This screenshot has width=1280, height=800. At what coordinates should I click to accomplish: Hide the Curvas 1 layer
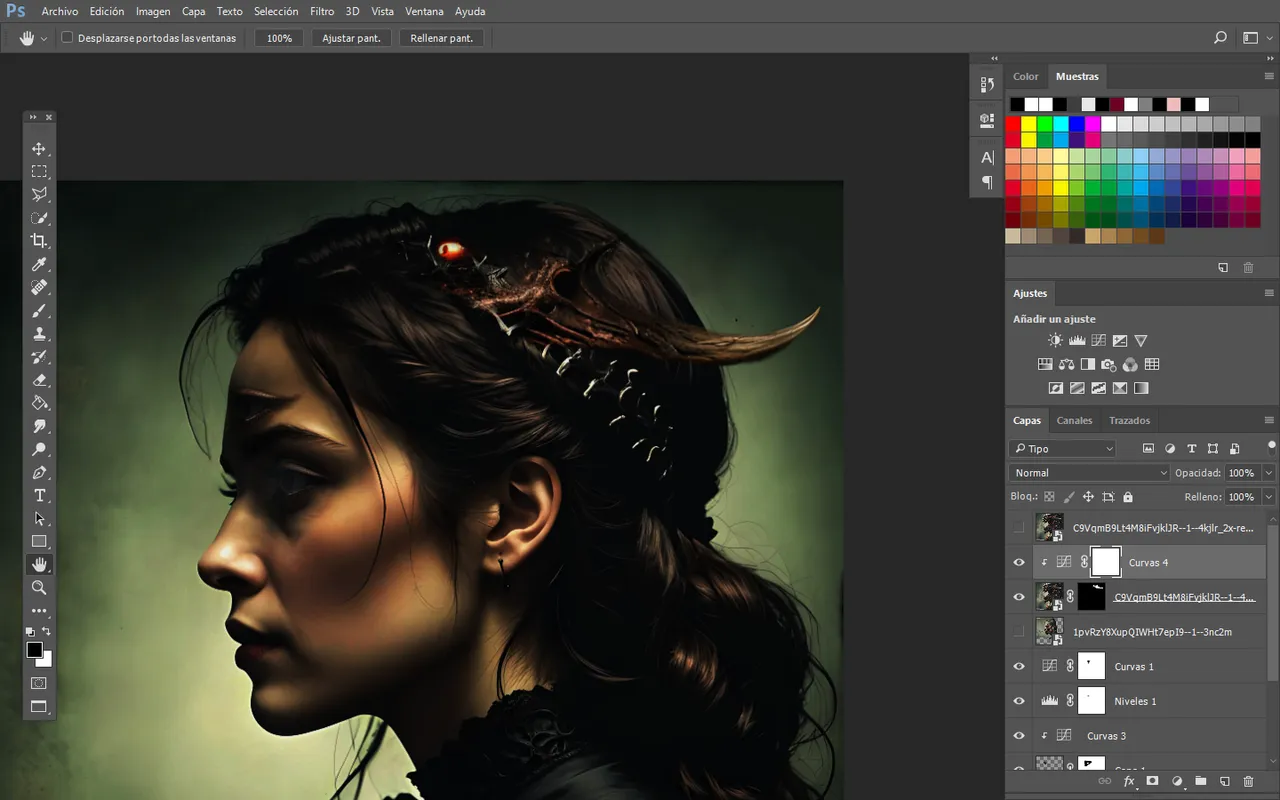pos(1019,667)
